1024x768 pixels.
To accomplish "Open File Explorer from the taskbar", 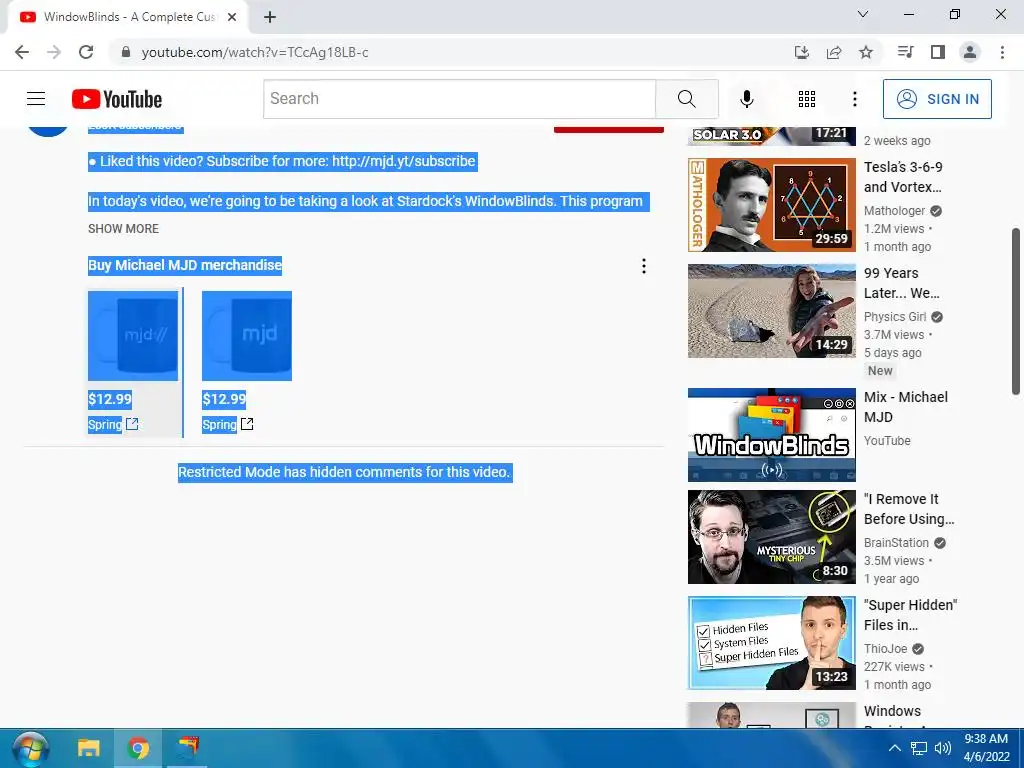I will tap(89, 748).
